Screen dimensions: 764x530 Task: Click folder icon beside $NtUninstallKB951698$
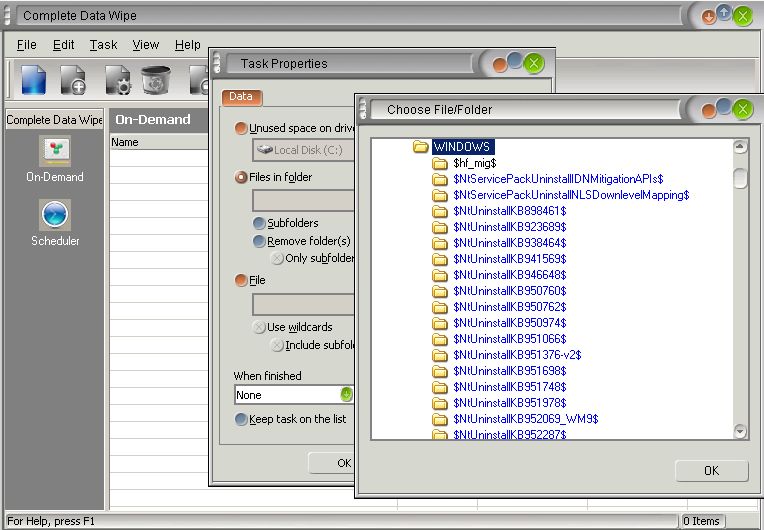click(439, 371)
